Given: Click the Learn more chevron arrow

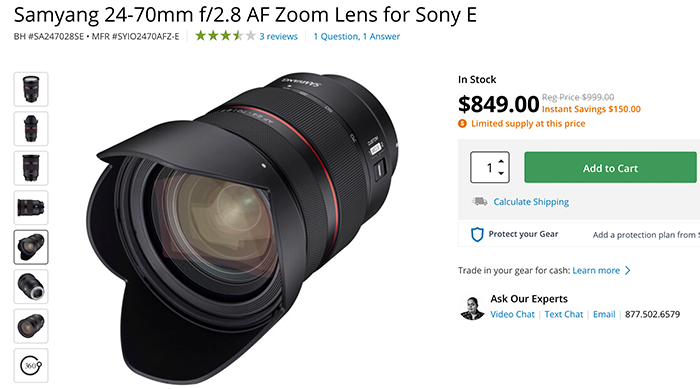Looking at the screenshot, I should [x=628, y=271].
